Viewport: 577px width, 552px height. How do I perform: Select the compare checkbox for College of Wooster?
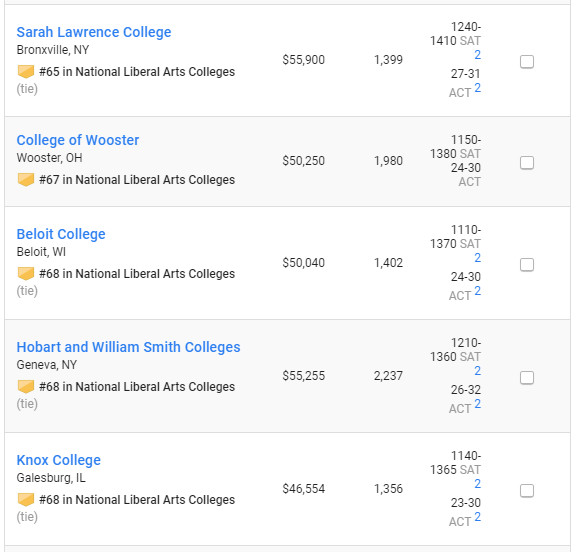click(527, 163)
